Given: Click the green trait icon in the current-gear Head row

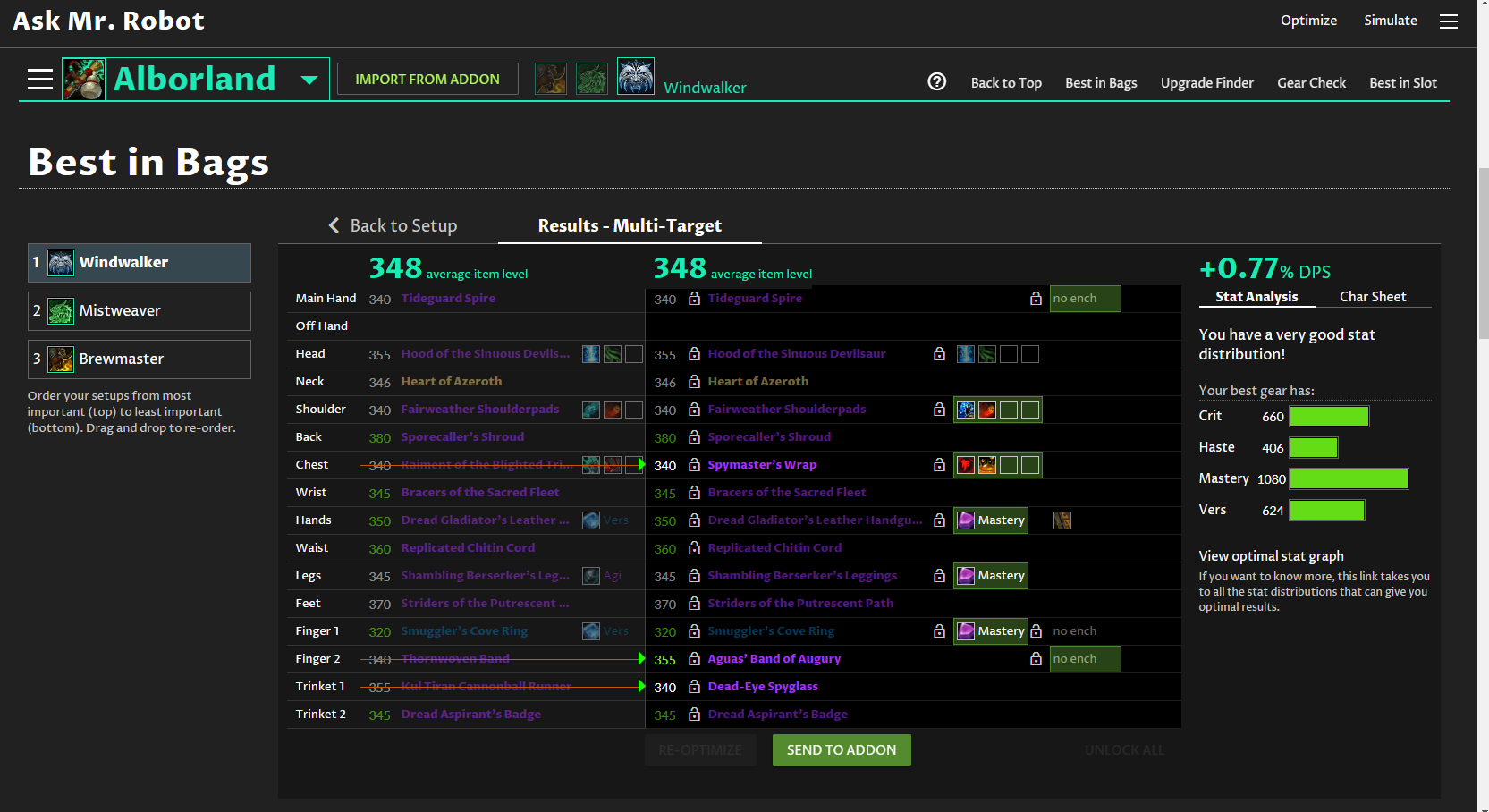Looking at the screenshot, I should (x=613, y=354).
